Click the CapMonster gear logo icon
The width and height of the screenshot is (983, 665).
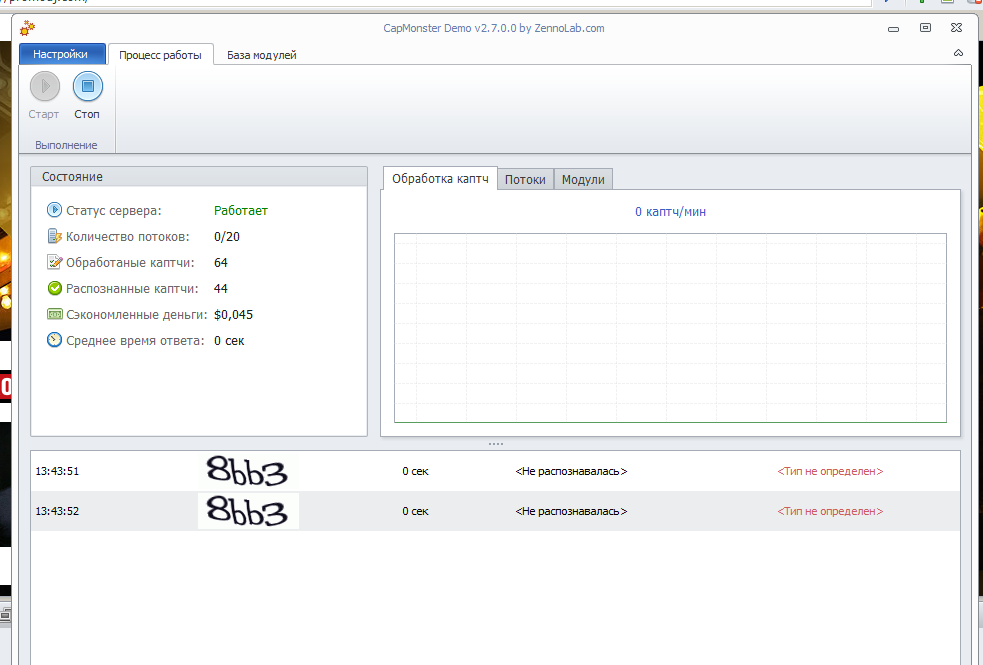pos(27,28)
